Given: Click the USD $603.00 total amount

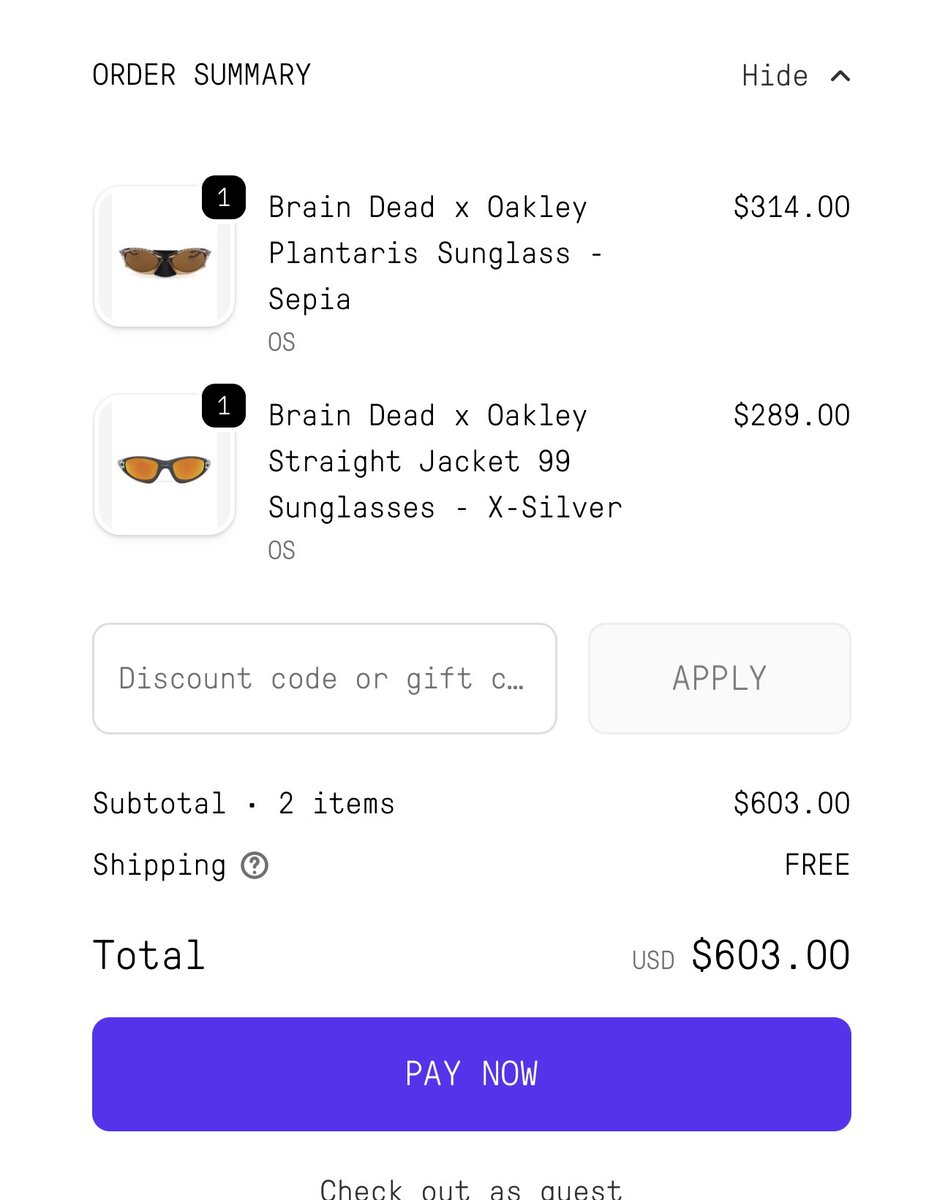Looking at the screenshot, I should (769, 956).
